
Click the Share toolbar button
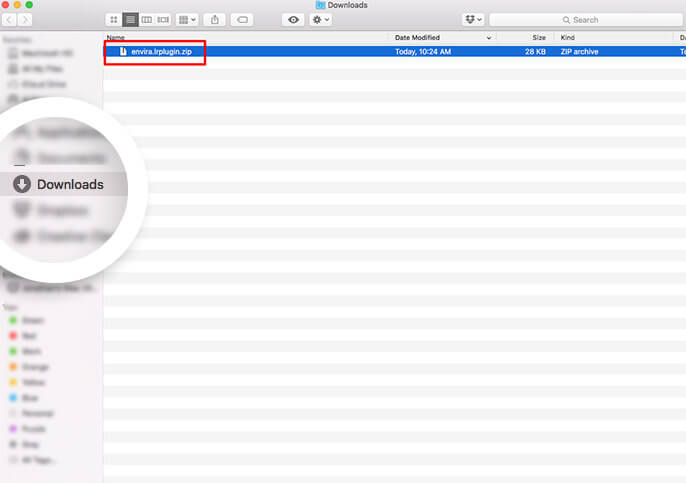pyautogui.click(x=215, y=20)
